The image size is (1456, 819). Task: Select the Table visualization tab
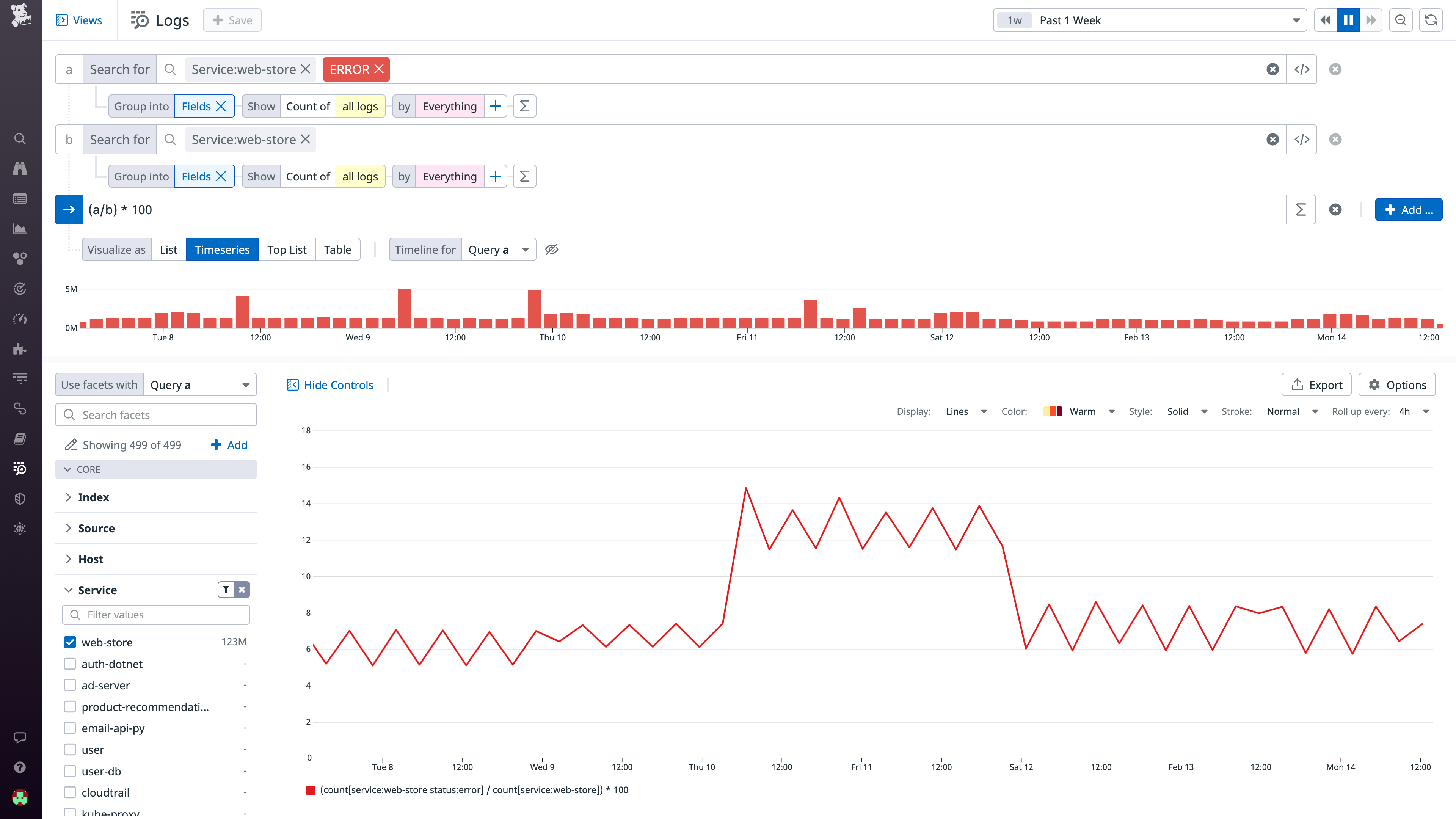(337, 249)
